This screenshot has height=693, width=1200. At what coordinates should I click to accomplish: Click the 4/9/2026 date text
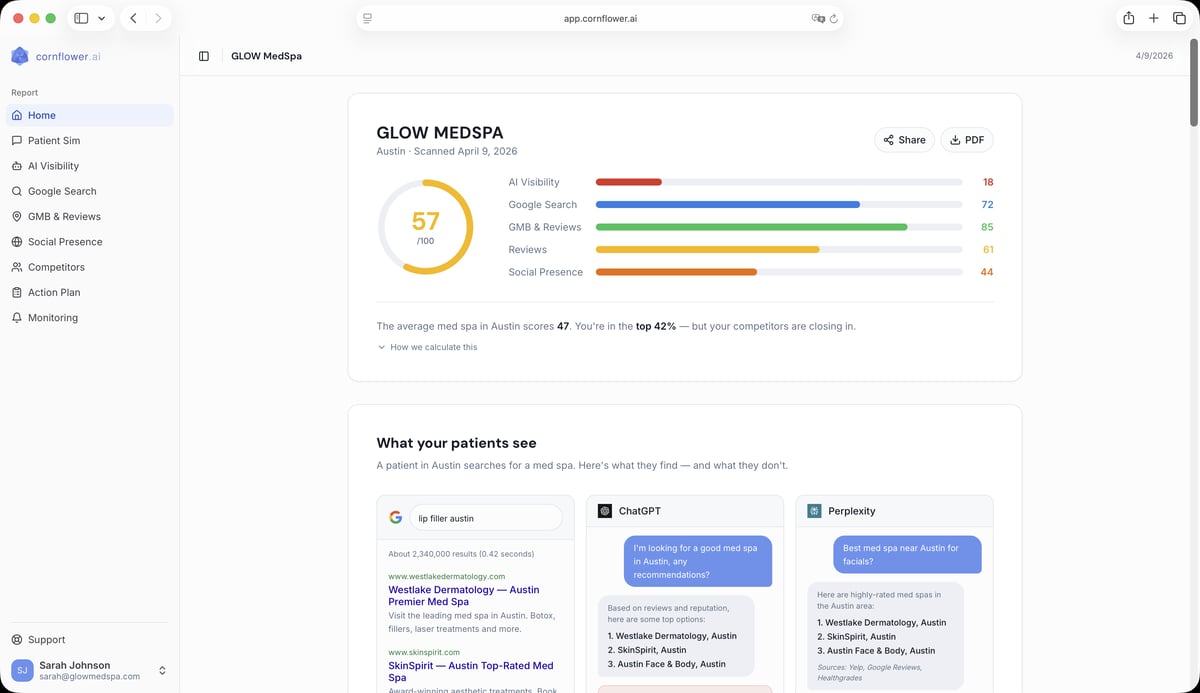(1154, 56)
